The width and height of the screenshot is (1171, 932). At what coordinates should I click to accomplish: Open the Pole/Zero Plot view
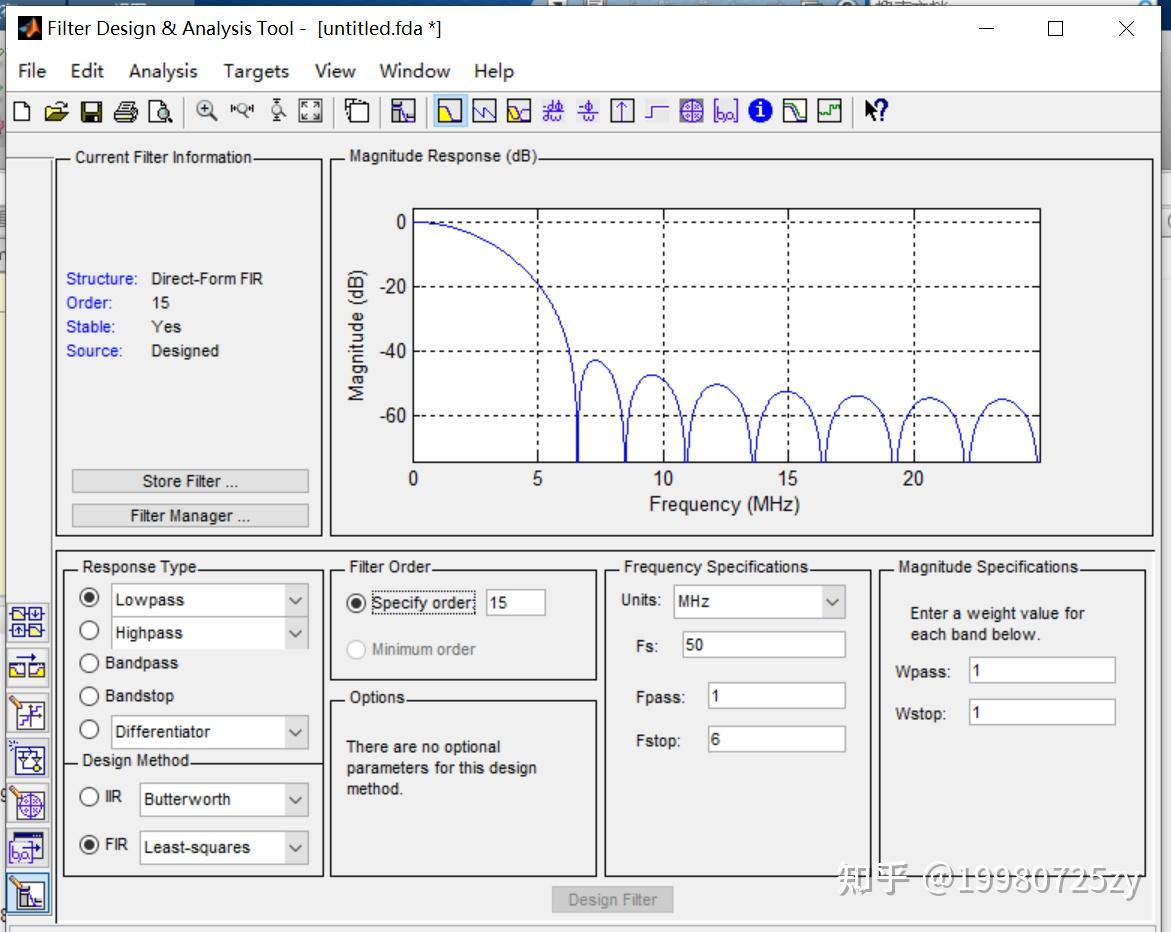(691, 111)
